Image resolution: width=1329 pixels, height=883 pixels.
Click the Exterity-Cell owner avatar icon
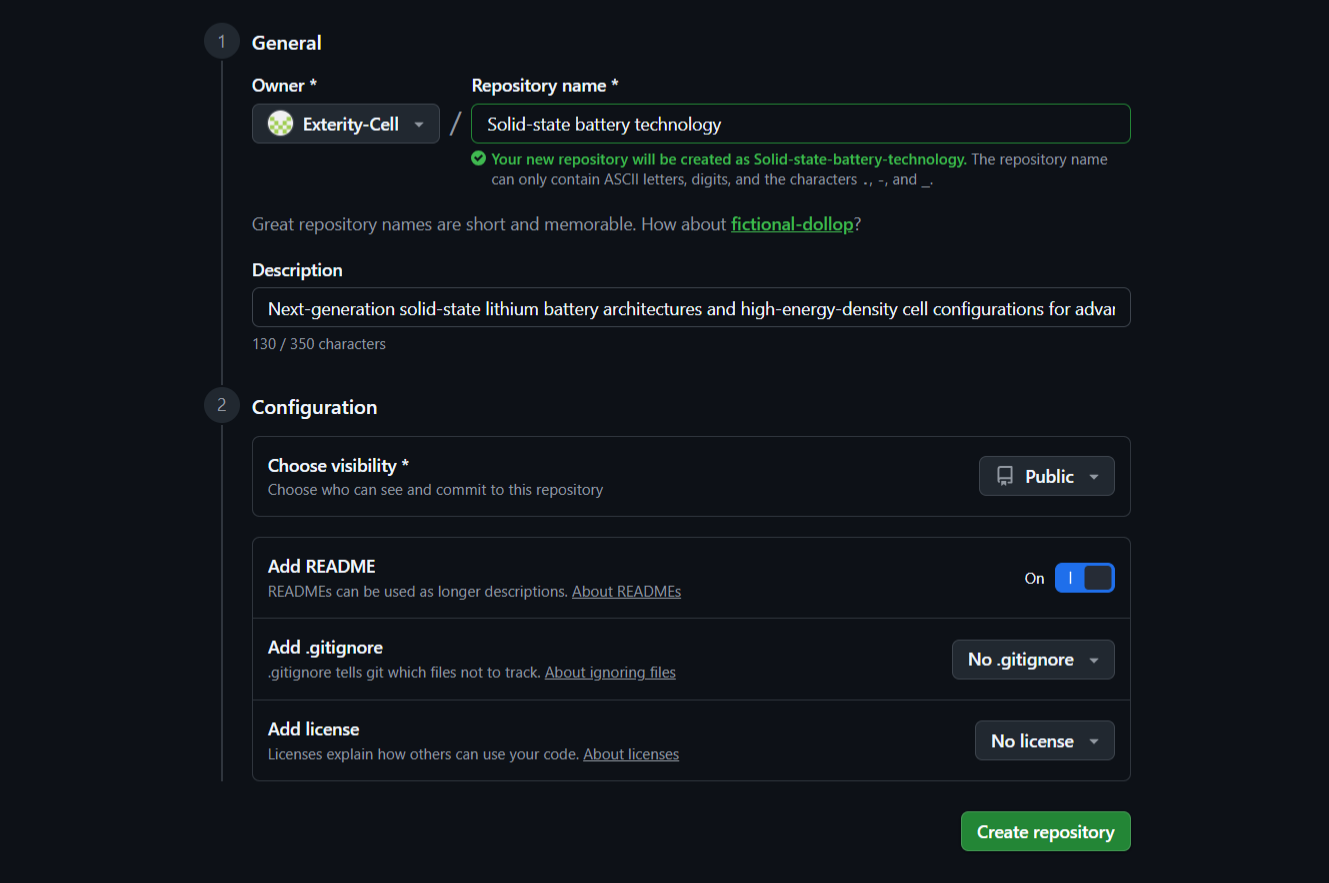[x=281, y=124]
